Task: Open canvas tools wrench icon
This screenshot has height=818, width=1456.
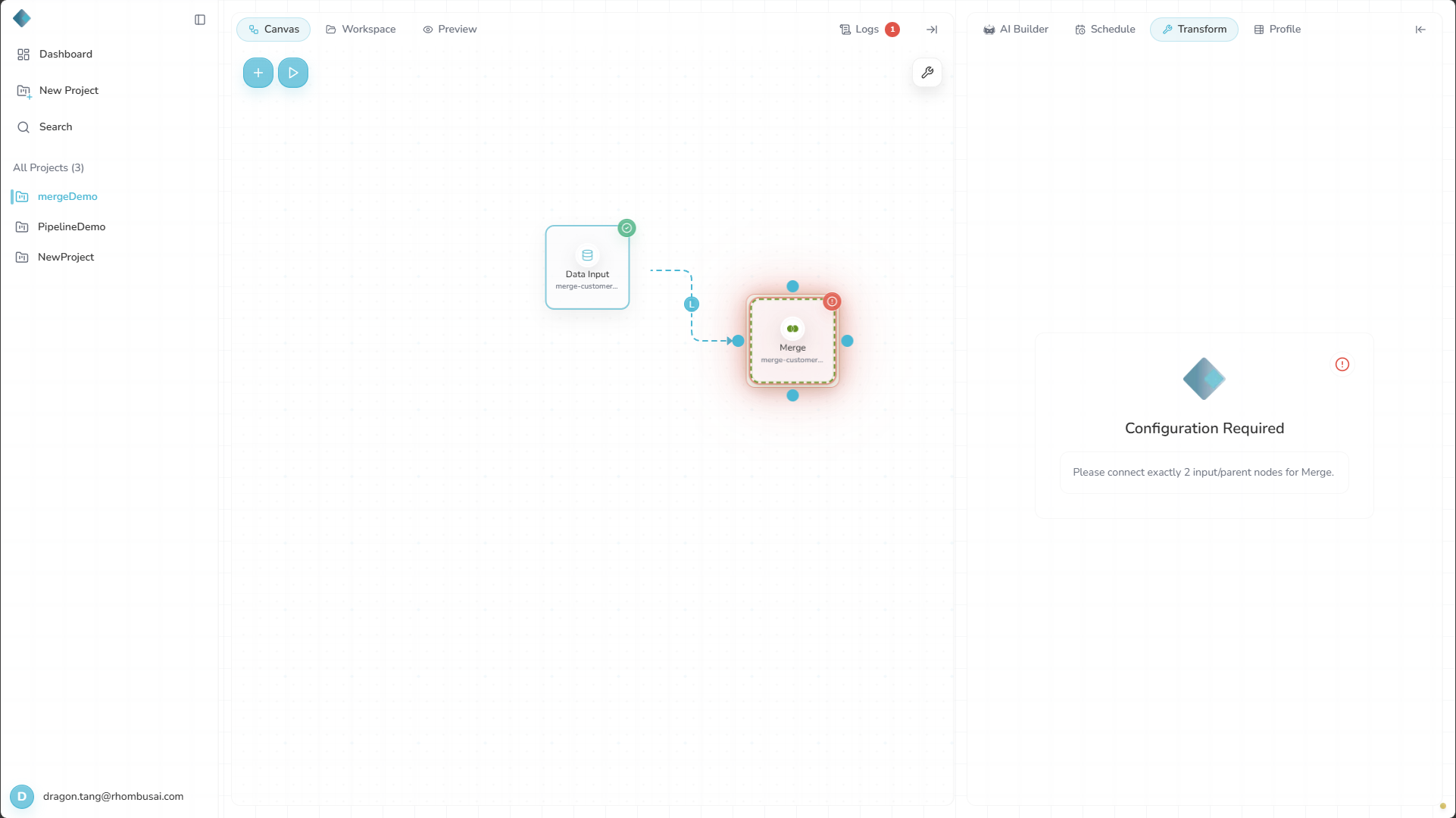Action: tap(927, 73)
